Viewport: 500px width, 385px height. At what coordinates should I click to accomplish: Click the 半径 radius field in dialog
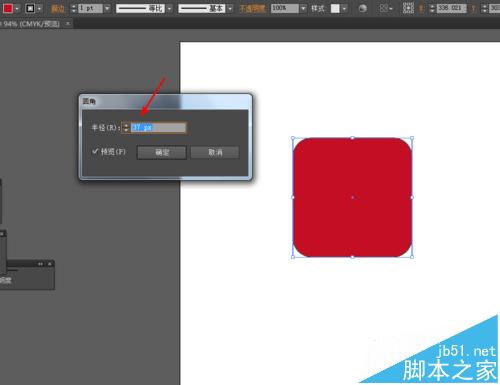click(x=158, y=127)
